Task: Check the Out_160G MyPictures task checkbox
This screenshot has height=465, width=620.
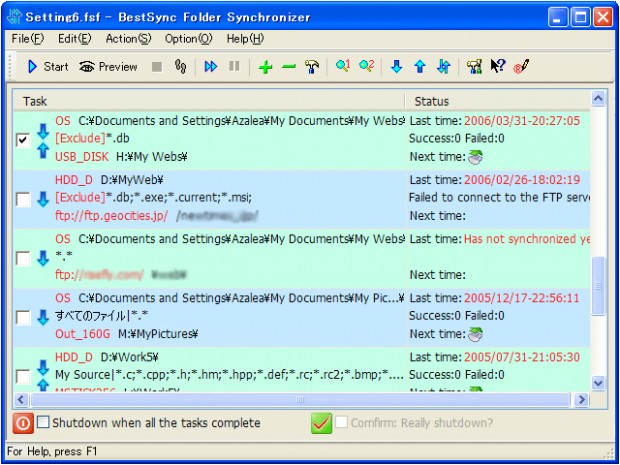Action: click(23, 317)
